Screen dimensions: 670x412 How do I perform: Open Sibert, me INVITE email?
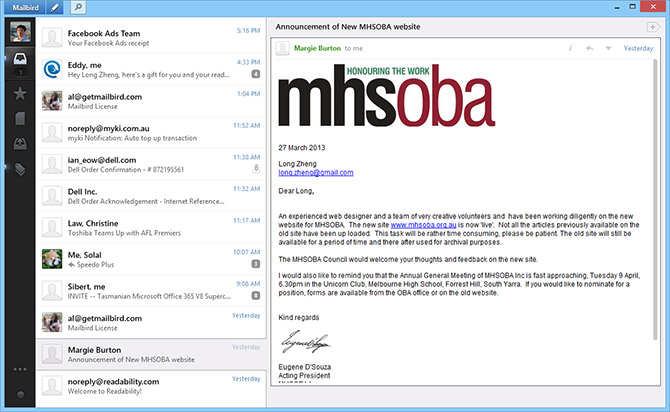coord(151,291)
